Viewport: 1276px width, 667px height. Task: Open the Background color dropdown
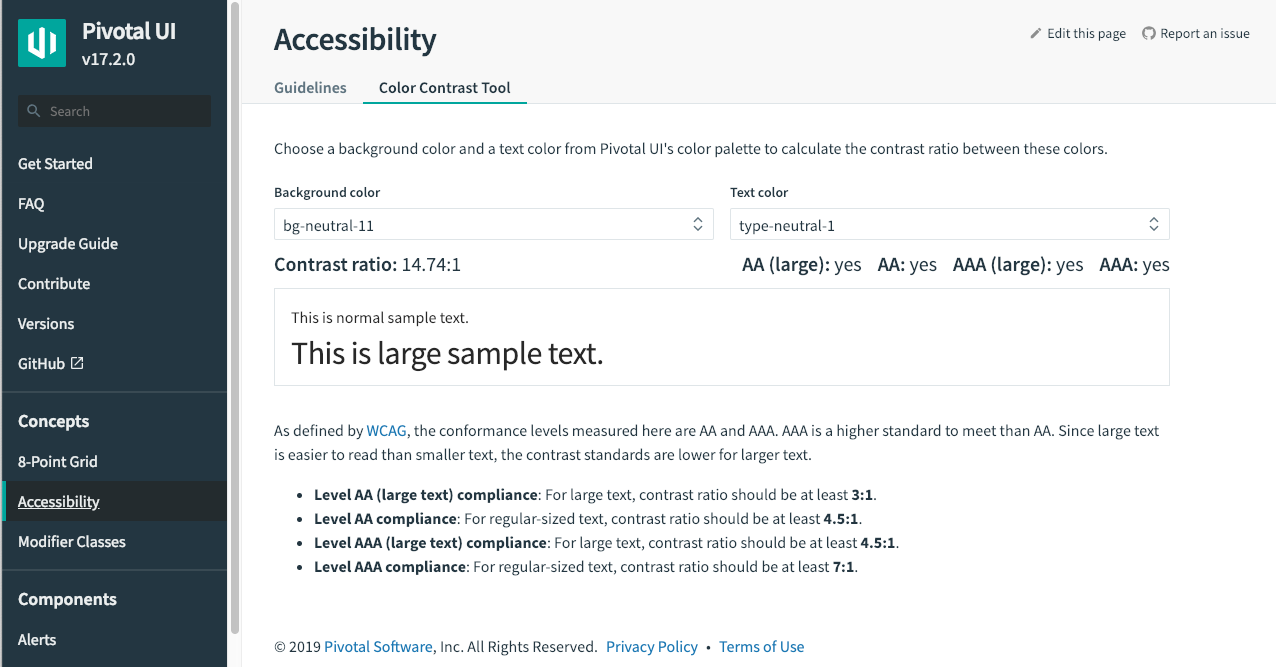pos(494,225)
